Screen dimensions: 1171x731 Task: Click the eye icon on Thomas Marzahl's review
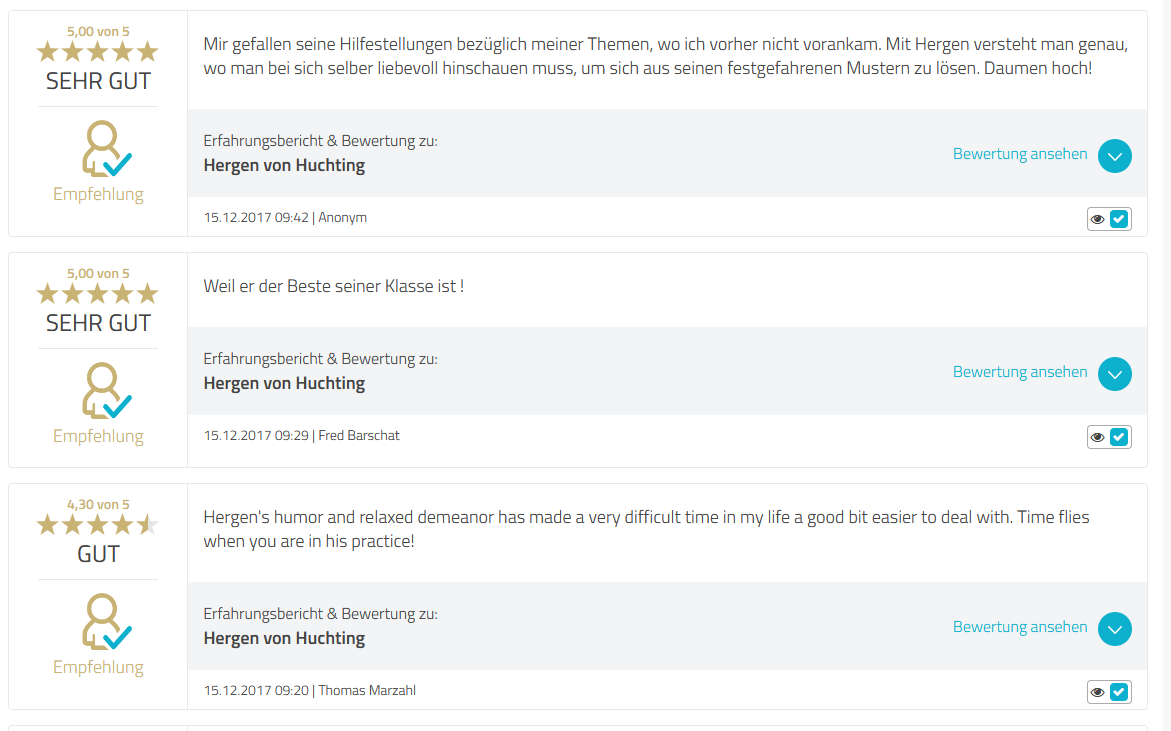click(x=1098, y=692)
